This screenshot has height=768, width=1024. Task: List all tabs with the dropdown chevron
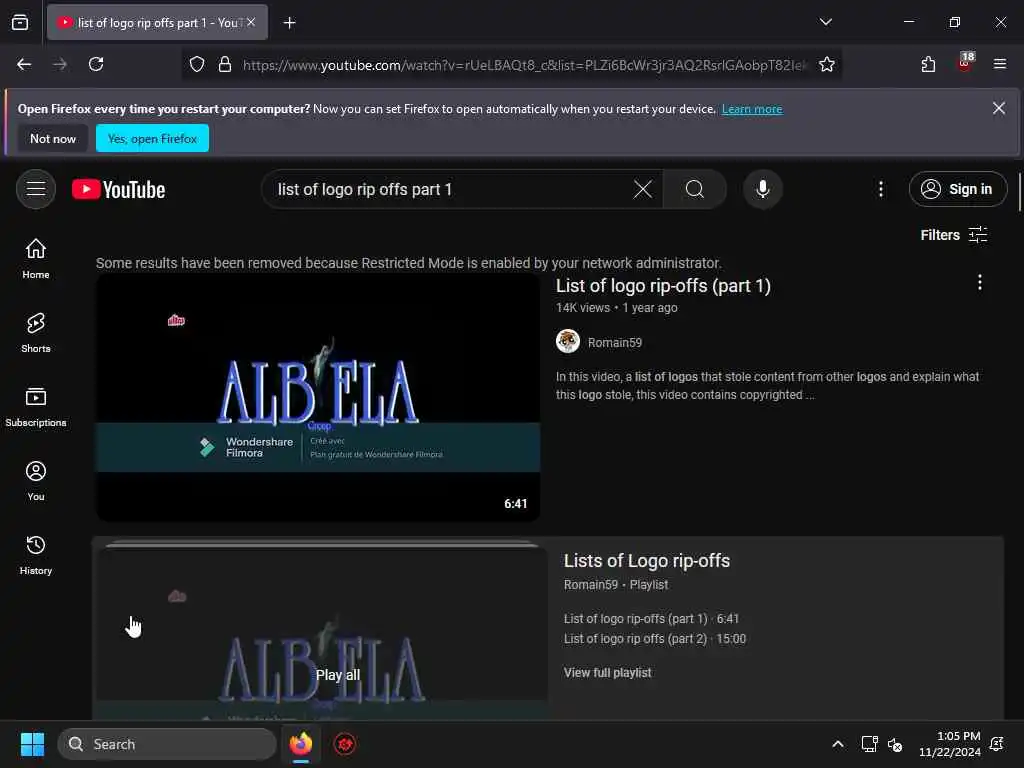[x=825, y=22]
